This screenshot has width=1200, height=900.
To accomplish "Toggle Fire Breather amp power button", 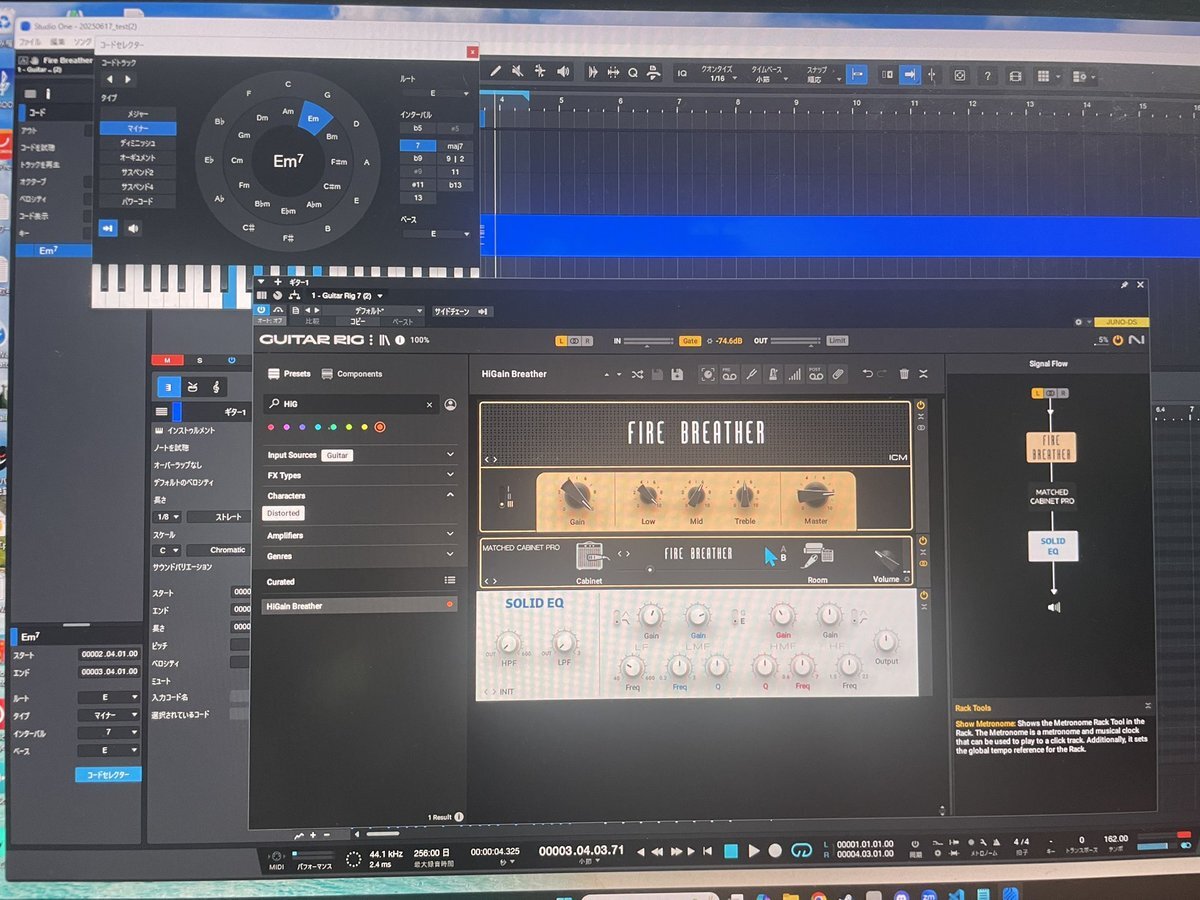I will pos(920,406).
